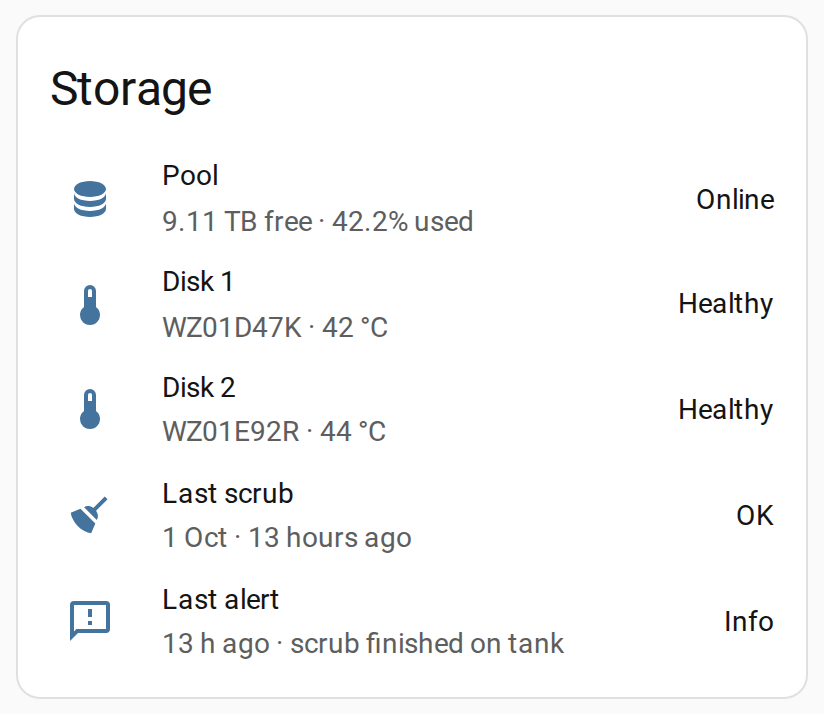Viewport: 824px width, 714px height.
Task: Click Last alert state 'Info'
Action: pyautogui.click(x=749, y=622)
